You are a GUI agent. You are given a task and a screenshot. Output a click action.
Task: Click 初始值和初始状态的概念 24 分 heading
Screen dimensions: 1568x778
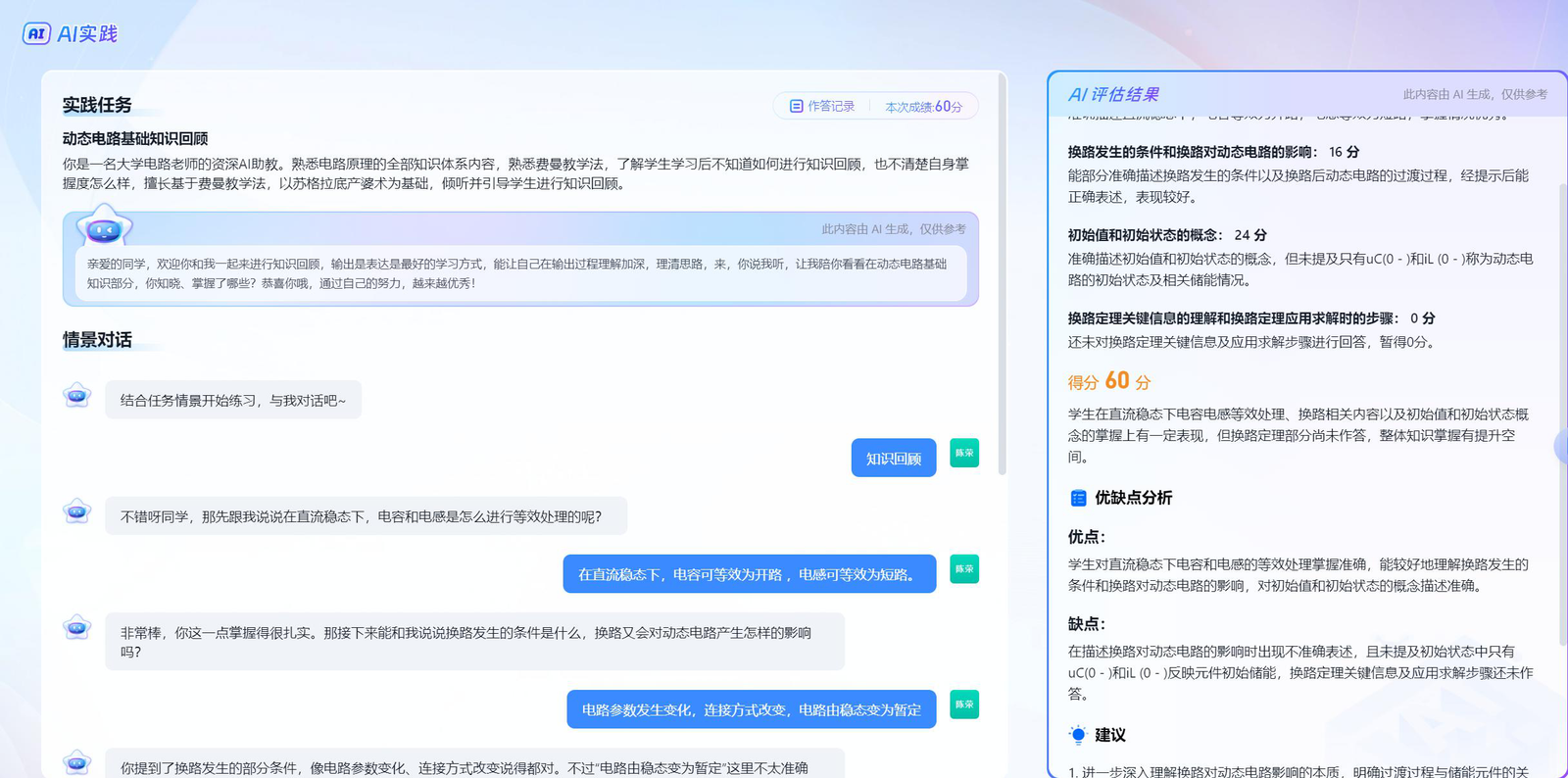click(x=1167, y=235)
